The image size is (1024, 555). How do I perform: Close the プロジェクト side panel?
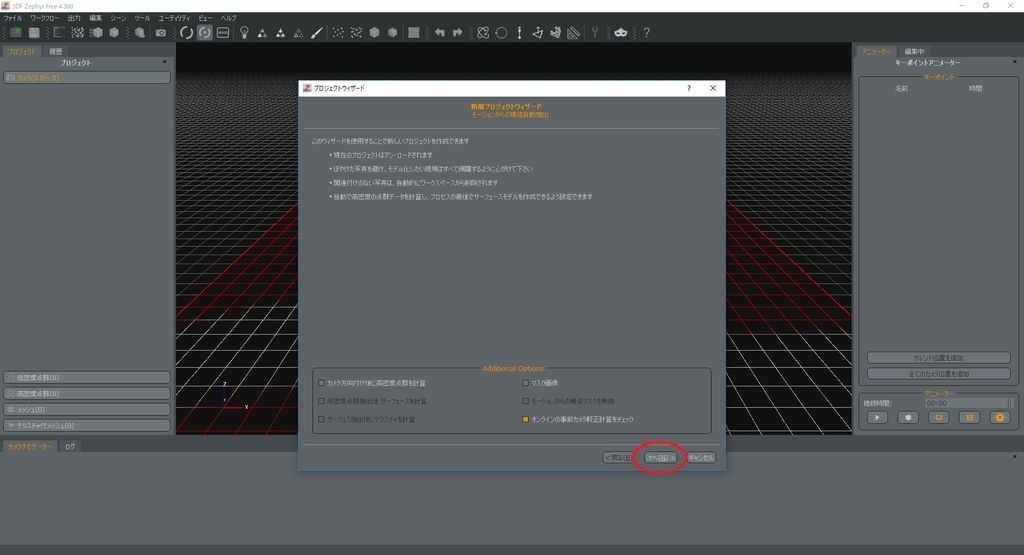click(x=165, y=62)
